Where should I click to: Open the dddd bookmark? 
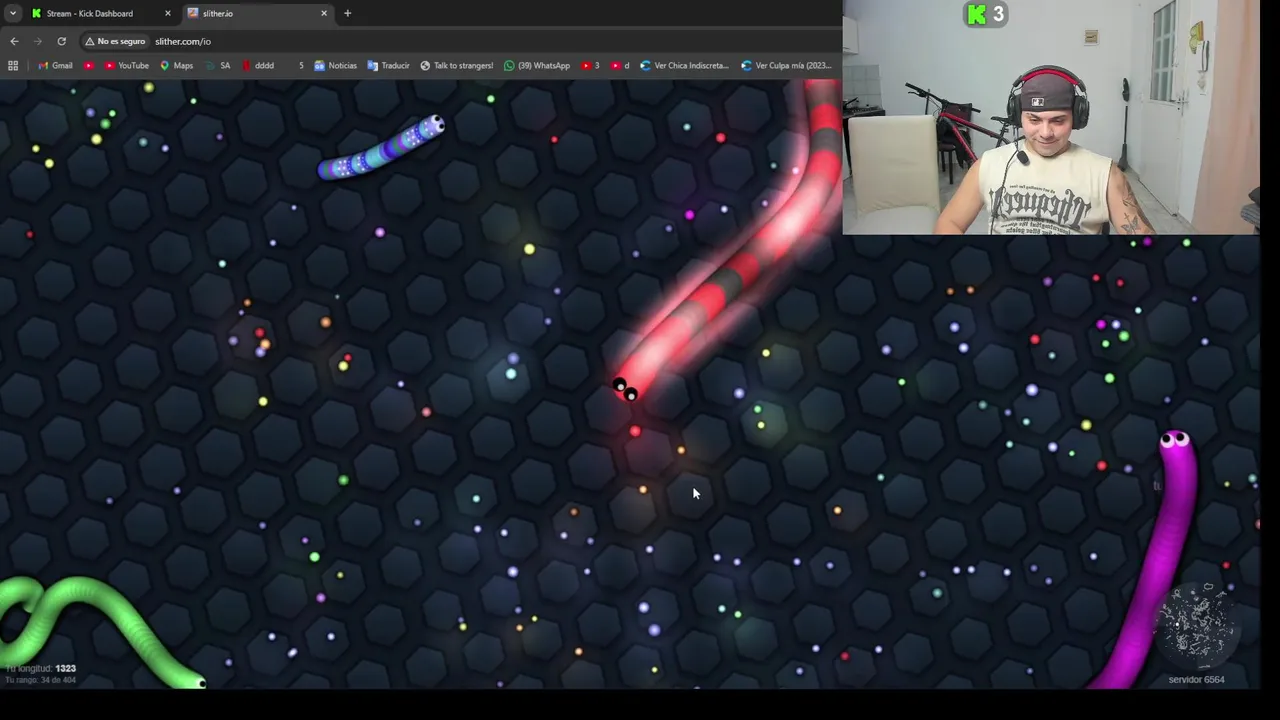click(x=258, y=65)
